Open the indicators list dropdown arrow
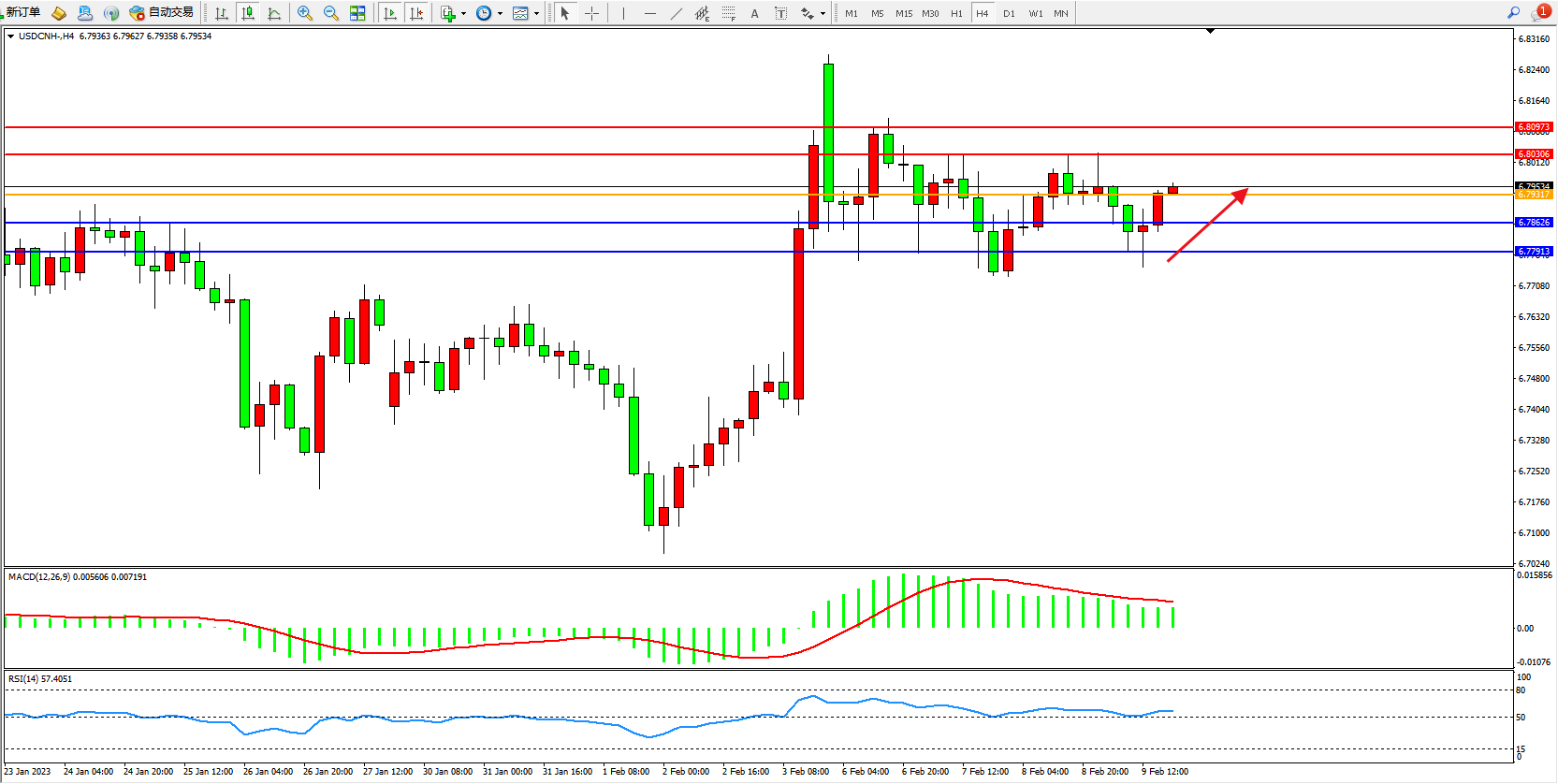The image size is (1558, 784). 463,13
